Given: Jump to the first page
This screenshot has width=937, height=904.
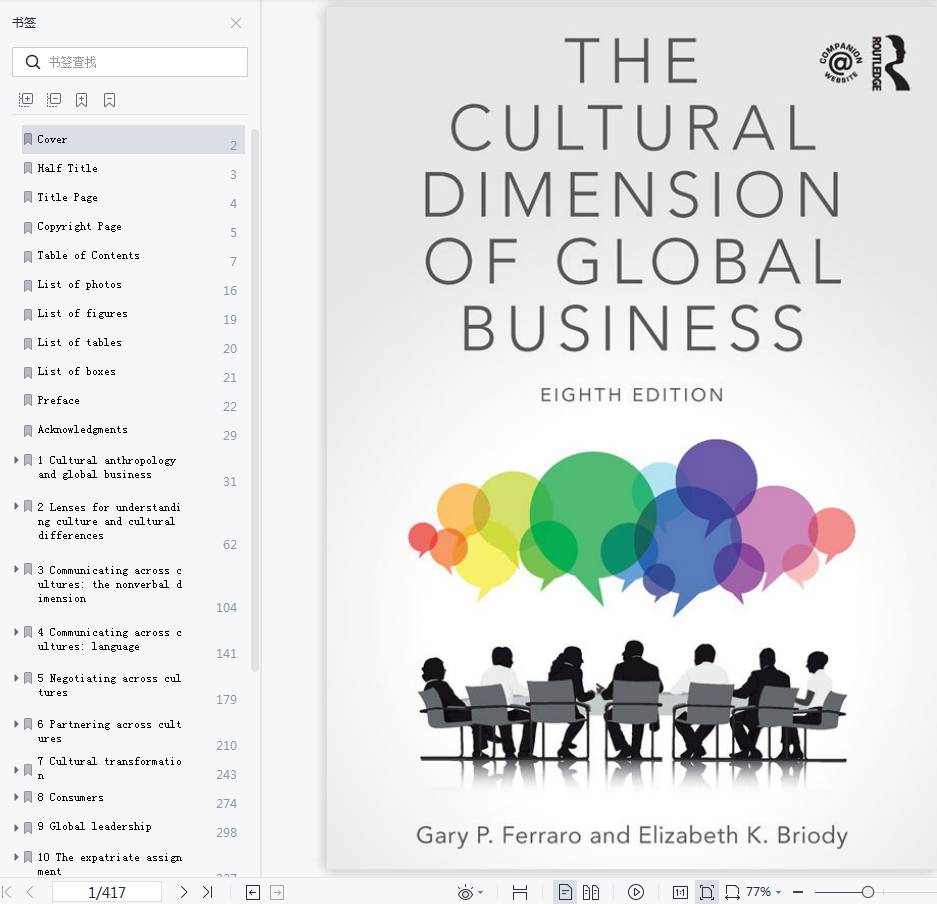Looking at the screenshot, I should pyautogui.click(x=7, y=892).
